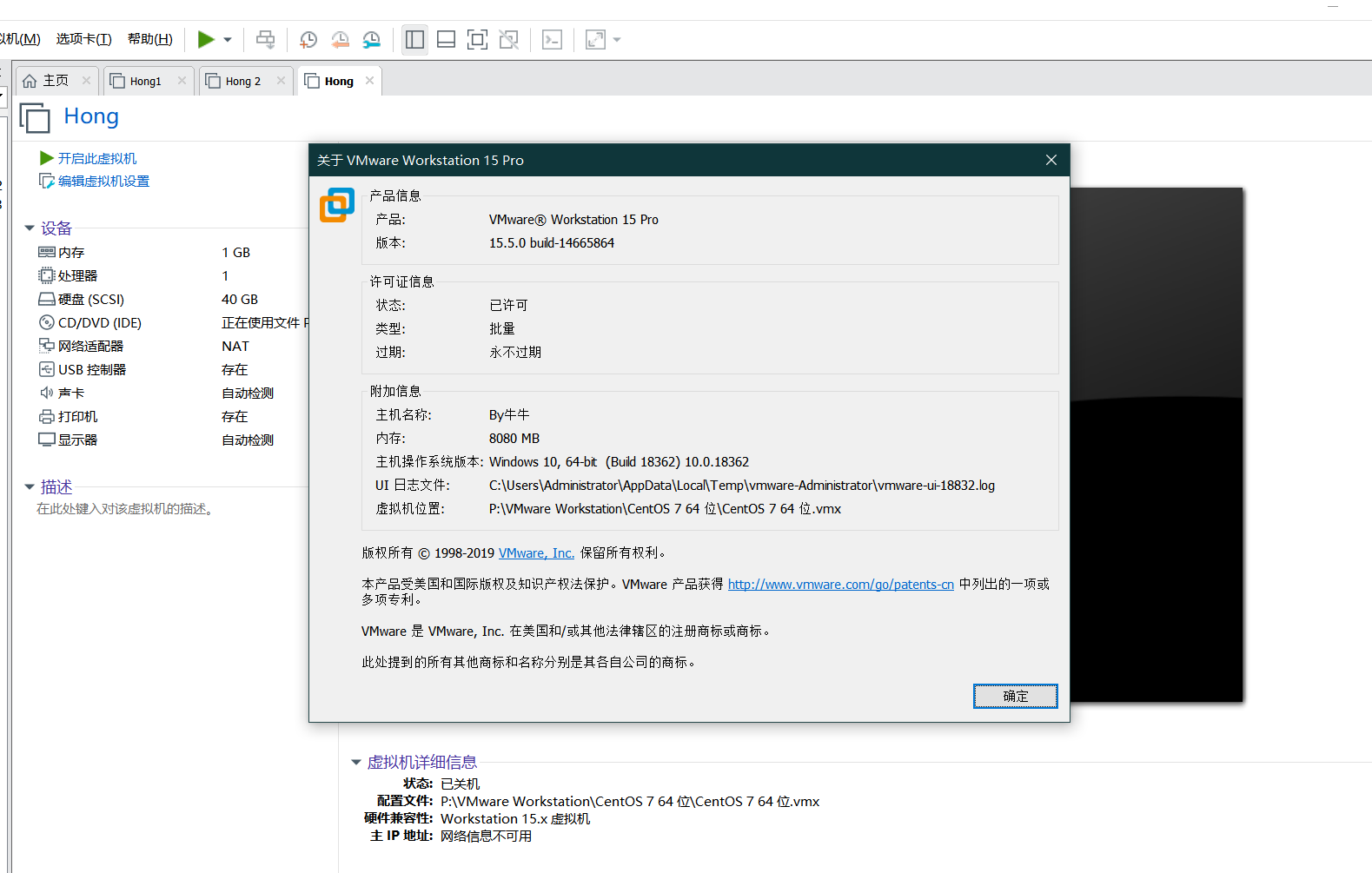Close the About VMware Workstation dialog

click(x=1051, y=160)
